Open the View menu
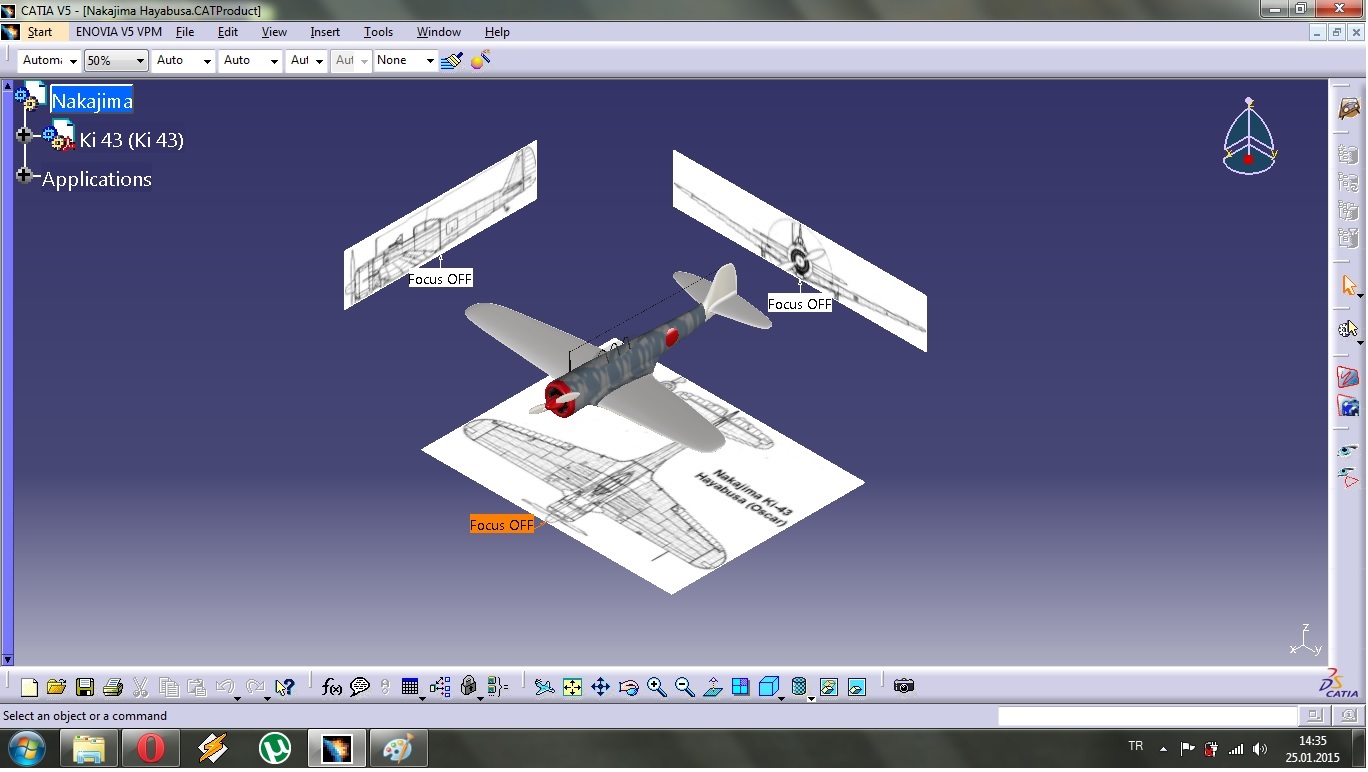 coord(274,32)
